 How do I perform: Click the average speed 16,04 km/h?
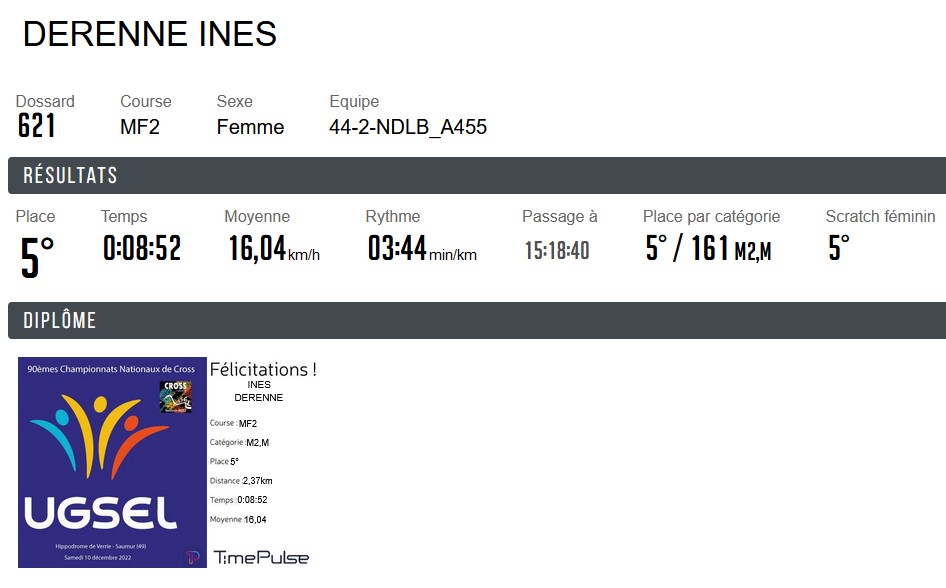coord(273,248)
